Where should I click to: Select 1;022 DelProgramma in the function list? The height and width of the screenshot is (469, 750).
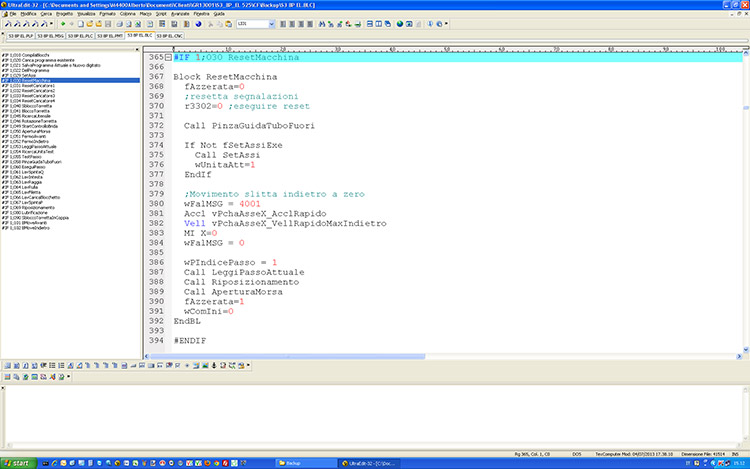[25, 70]
